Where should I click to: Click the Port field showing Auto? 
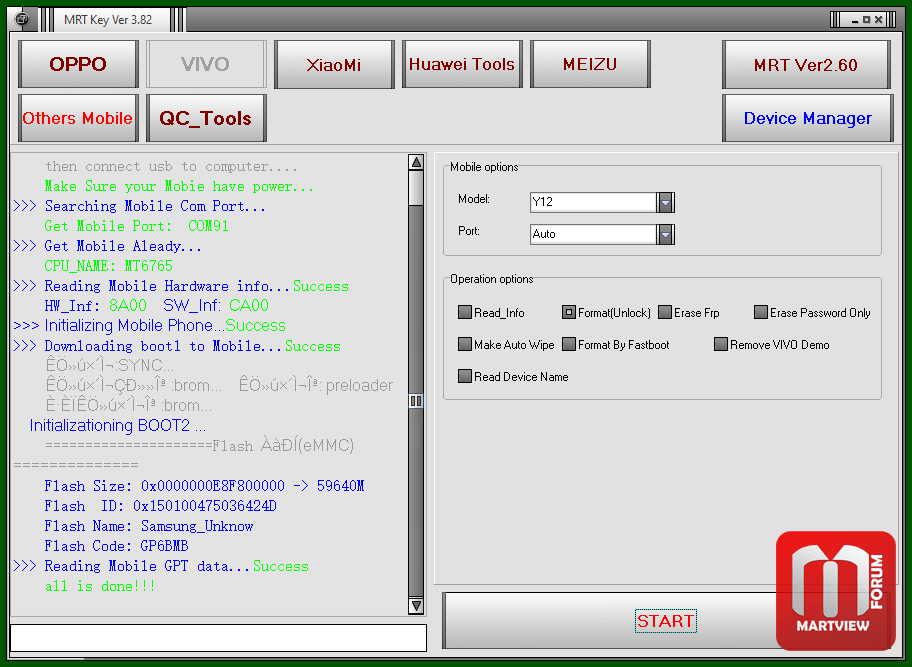pos(593,234)
